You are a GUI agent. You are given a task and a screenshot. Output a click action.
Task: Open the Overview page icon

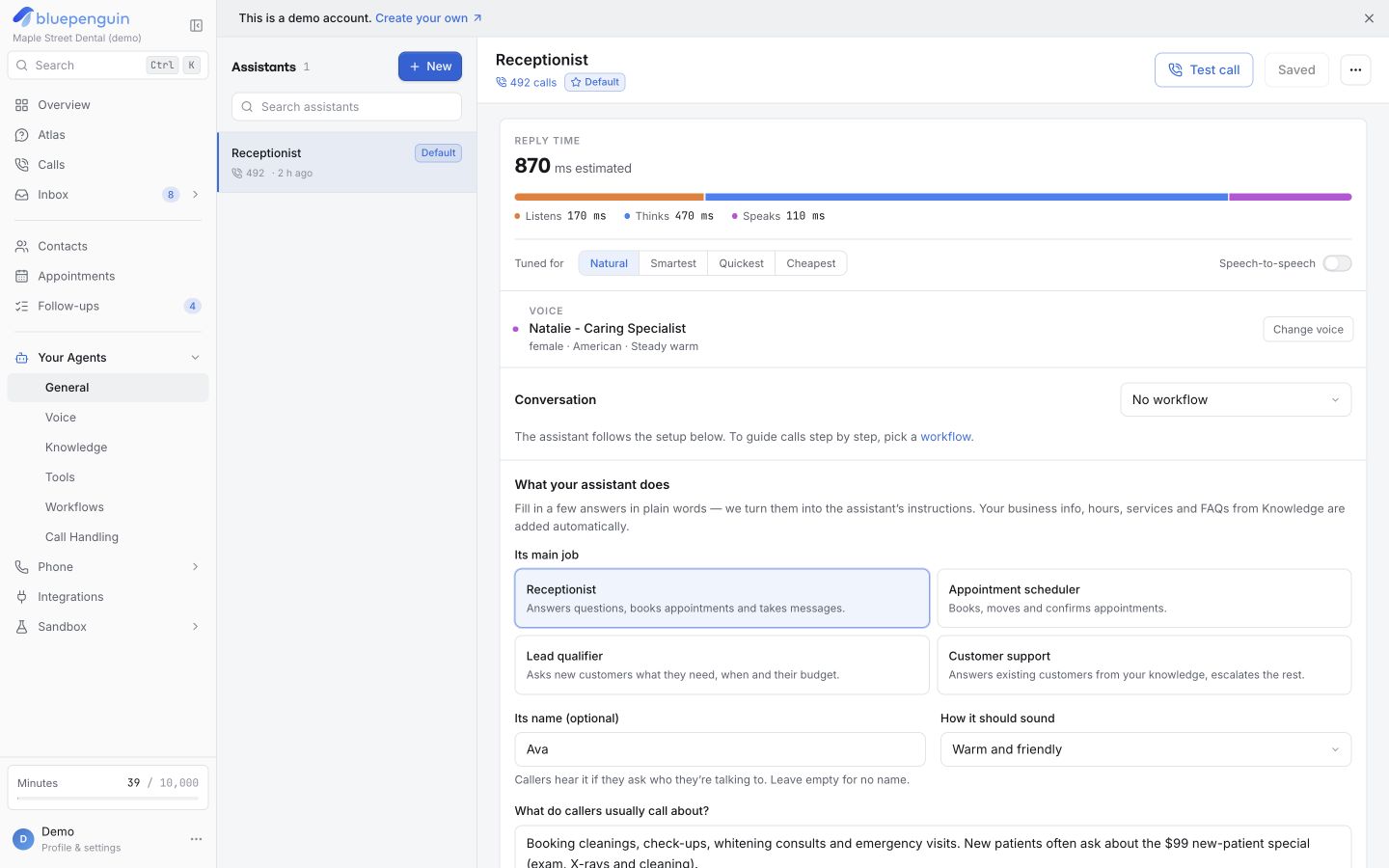[x=21, y=105]
